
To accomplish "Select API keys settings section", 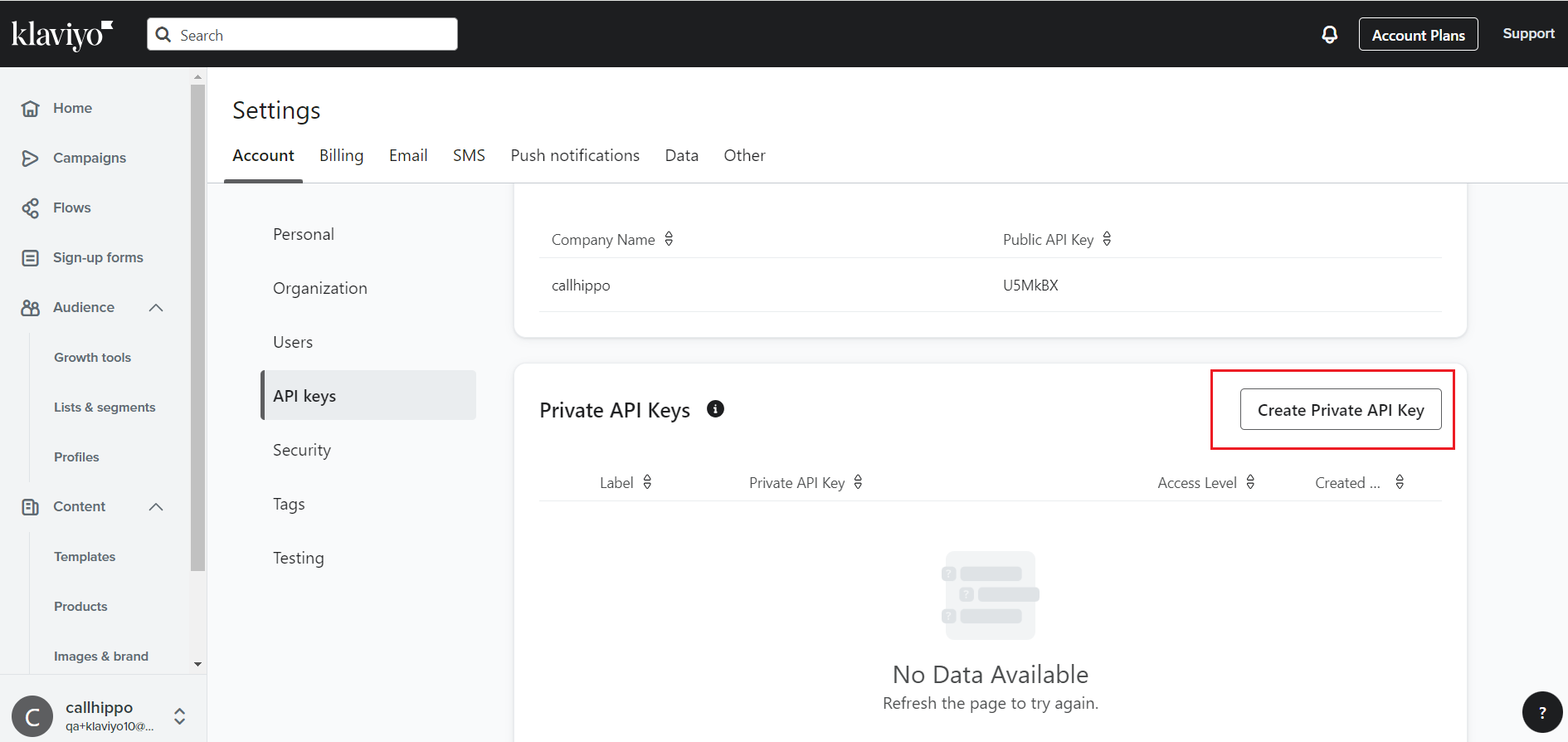I will 368,395.
